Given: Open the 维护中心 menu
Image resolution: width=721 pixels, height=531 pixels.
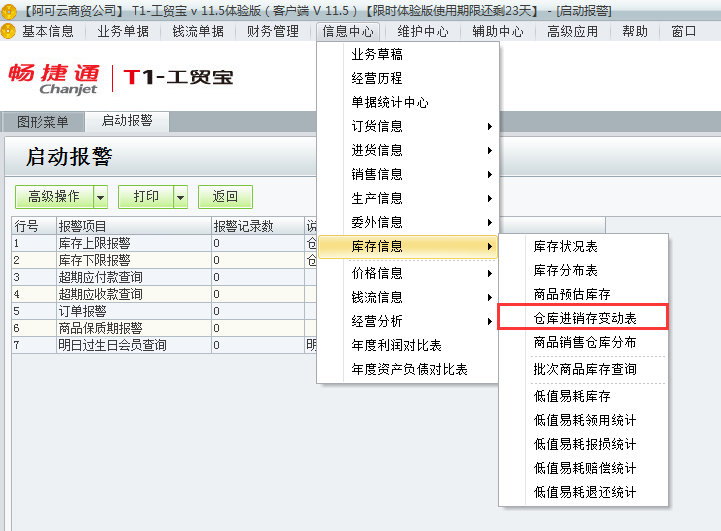Looking at the screenshot, I should [423, 31].
